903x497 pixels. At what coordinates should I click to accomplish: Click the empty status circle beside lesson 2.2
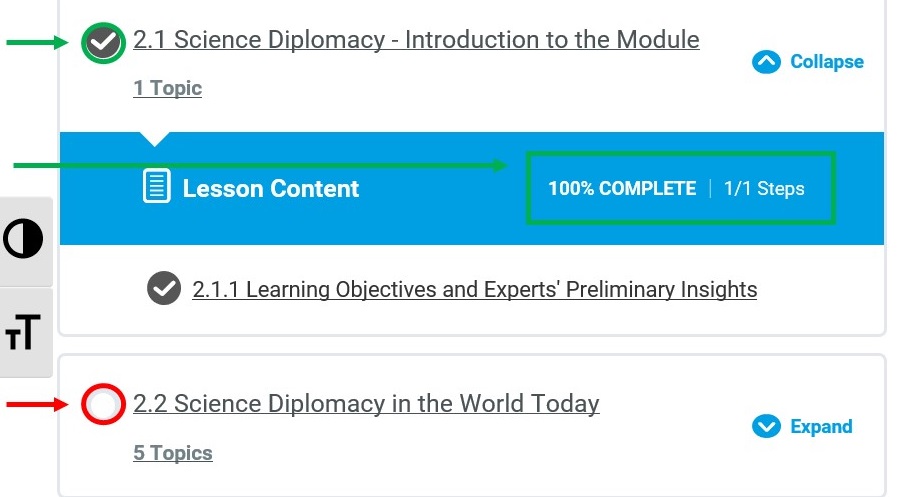103,404
